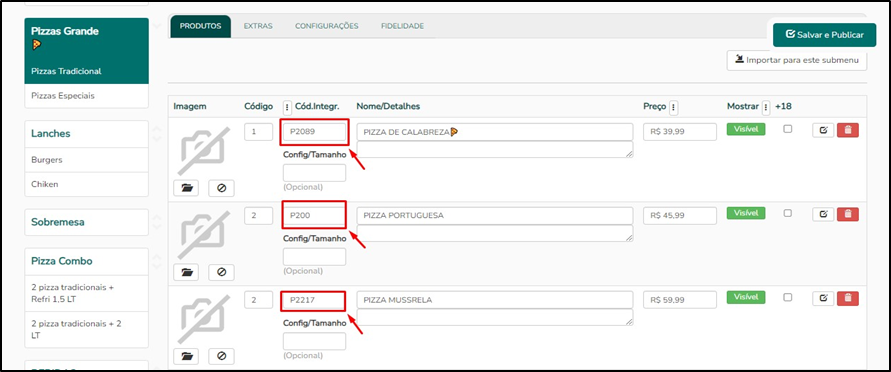Remove image from Pizza de Calabreza row
This screenshot has height=372, width=891.
pos(221,188)
